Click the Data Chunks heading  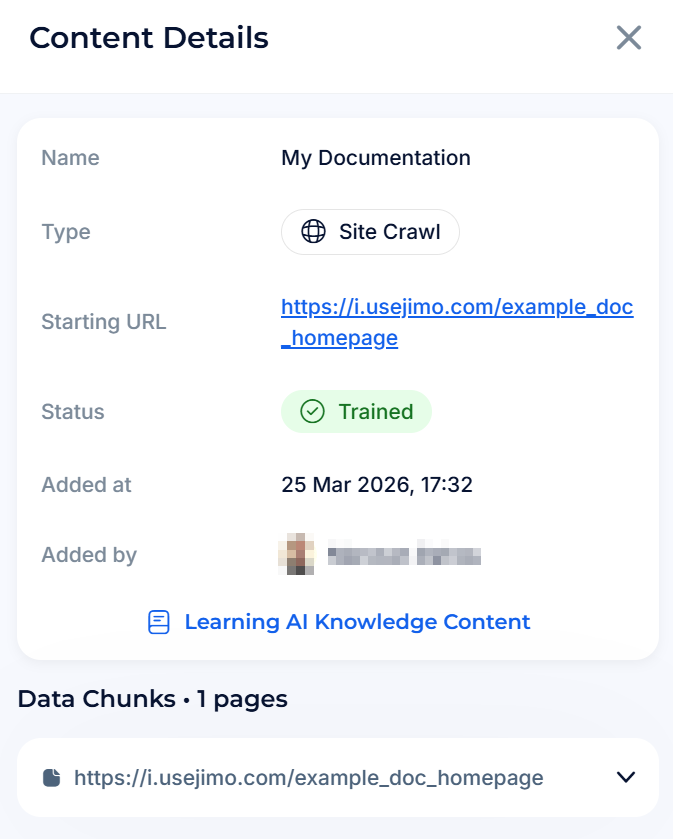152,699
